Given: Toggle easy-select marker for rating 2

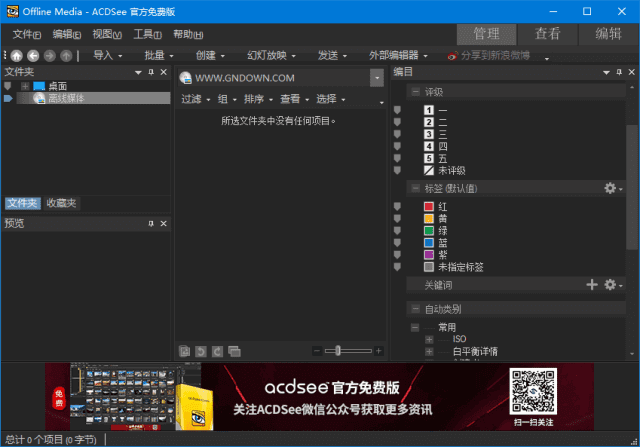Looking at the screenshot, I should pos(397,122).
